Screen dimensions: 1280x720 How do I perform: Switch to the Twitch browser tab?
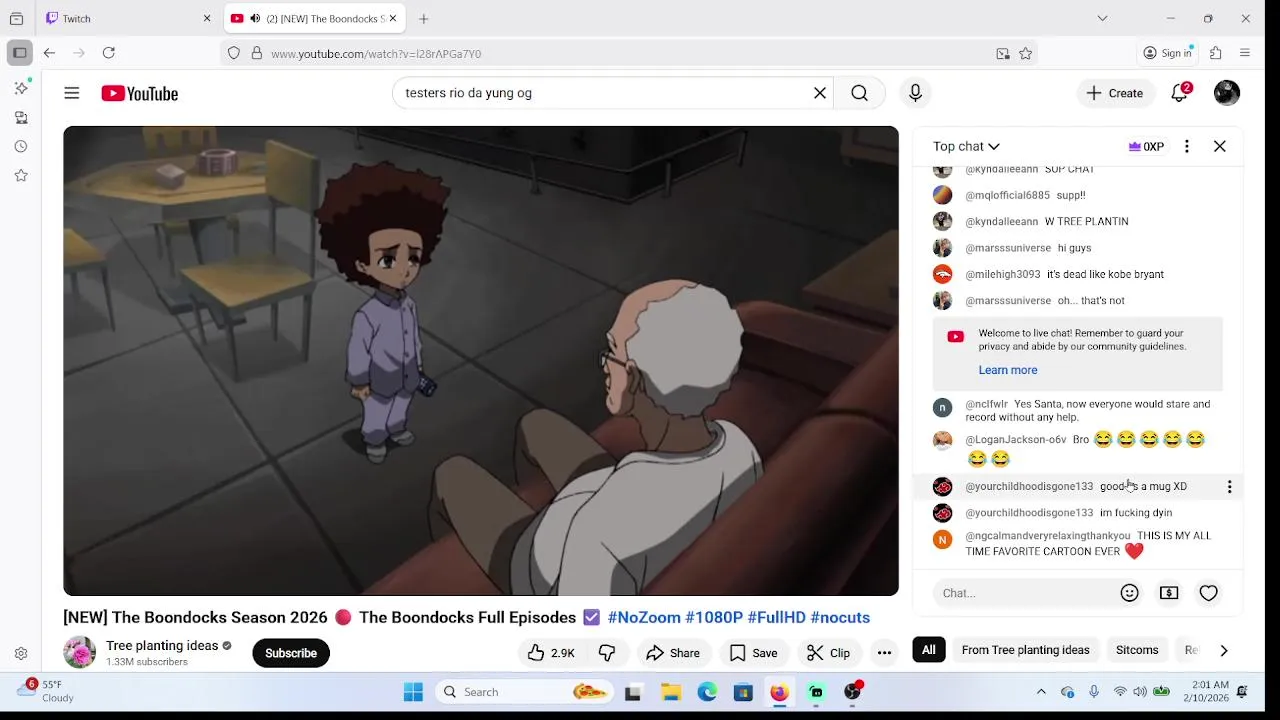129,18
